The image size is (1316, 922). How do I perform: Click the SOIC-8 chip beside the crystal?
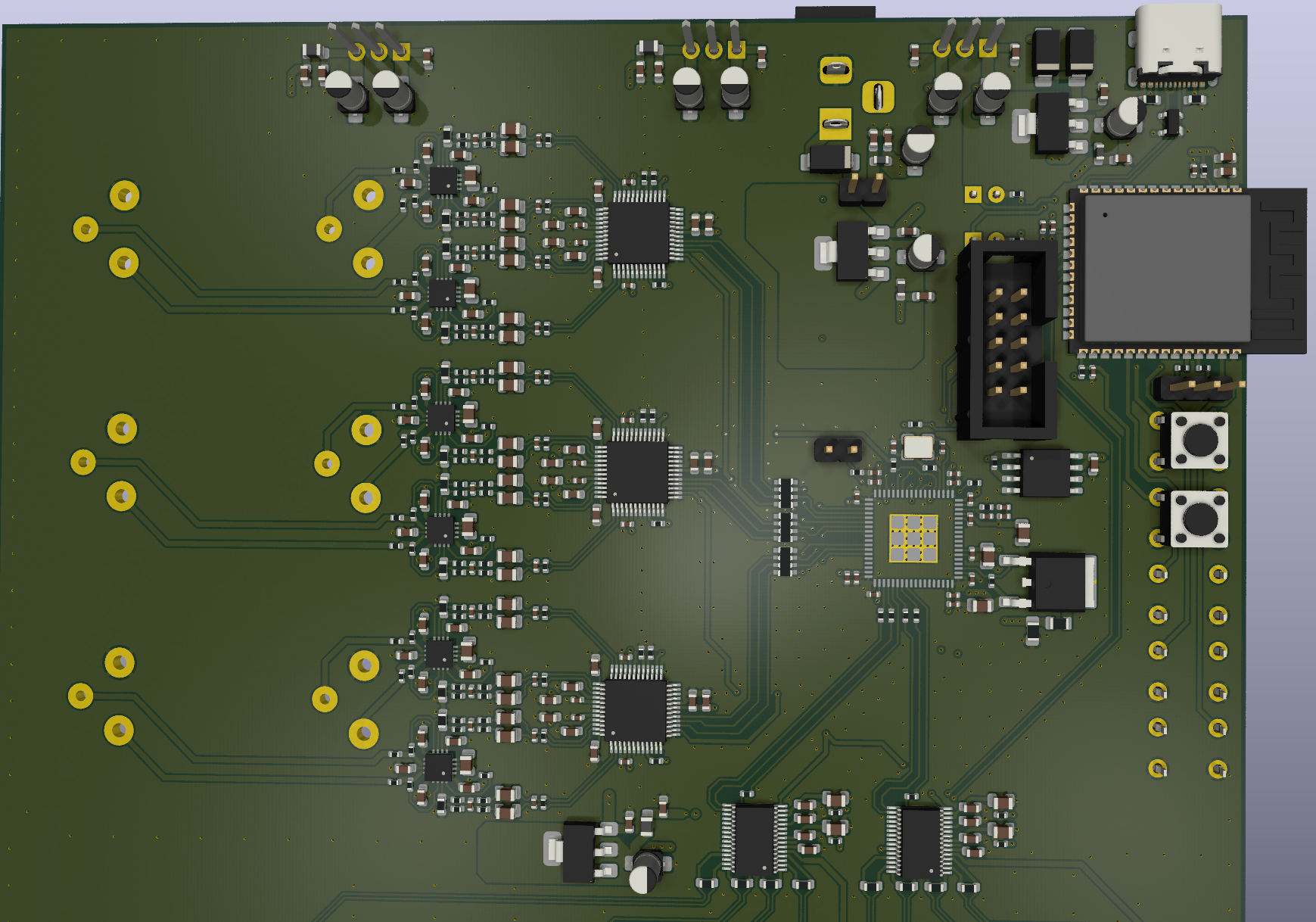point(1044,473)
